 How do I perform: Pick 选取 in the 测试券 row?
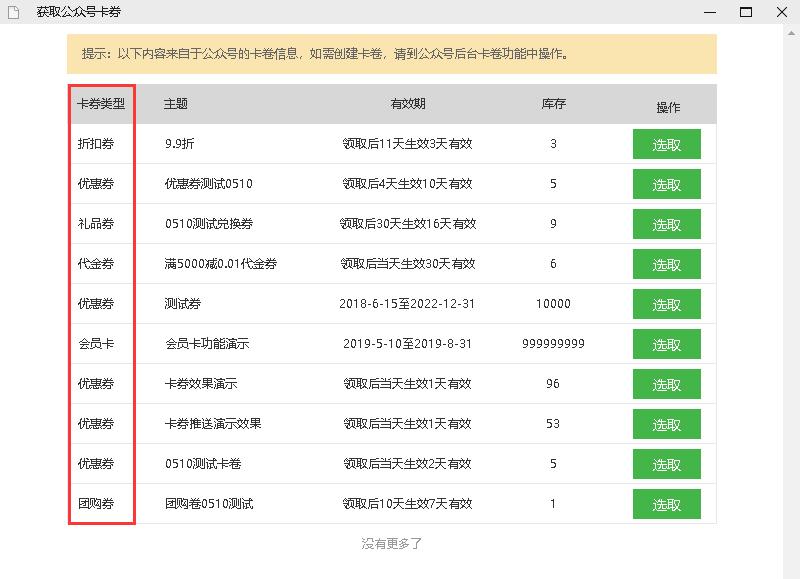[666, 304]
